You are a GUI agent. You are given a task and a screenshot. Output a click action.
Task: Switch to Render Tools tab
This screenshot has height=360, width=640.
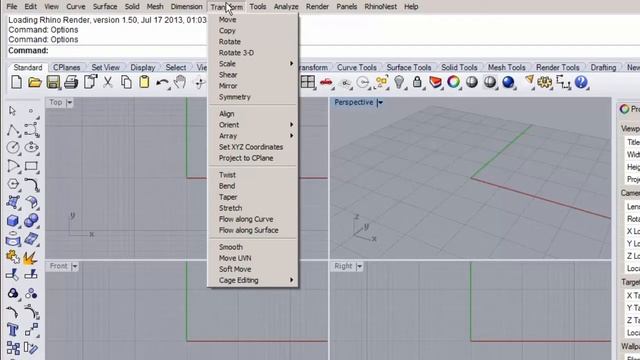click(x=558, y=67)
